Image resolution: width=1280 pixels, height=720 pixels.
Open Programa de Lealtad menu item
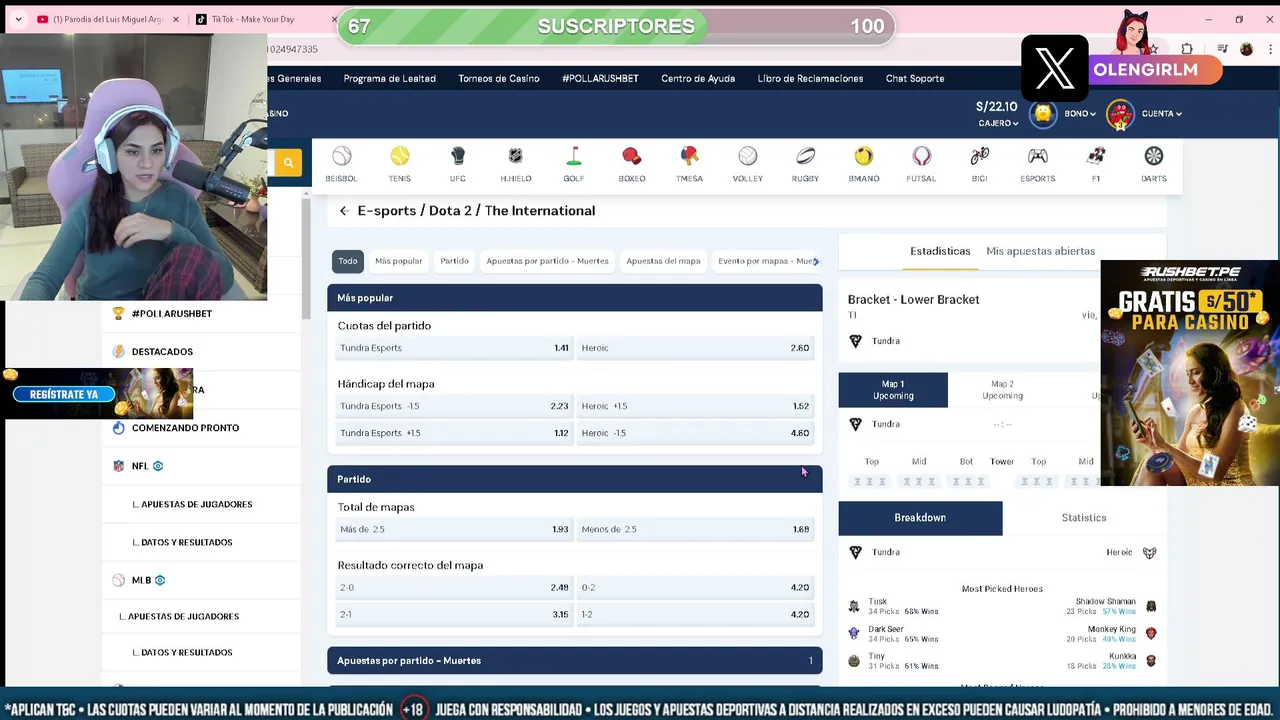click(x=389, y=79)
